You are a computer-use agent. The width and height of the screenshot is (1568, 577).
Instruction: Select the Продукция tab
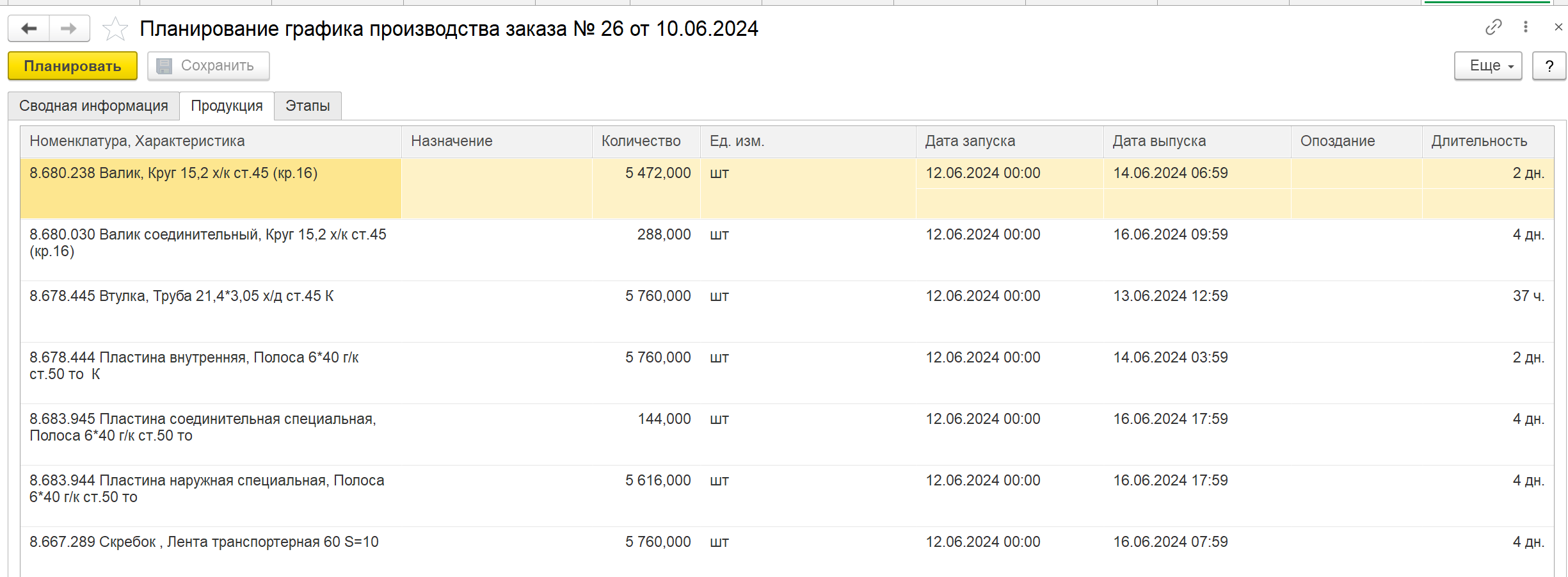(227, 106)
